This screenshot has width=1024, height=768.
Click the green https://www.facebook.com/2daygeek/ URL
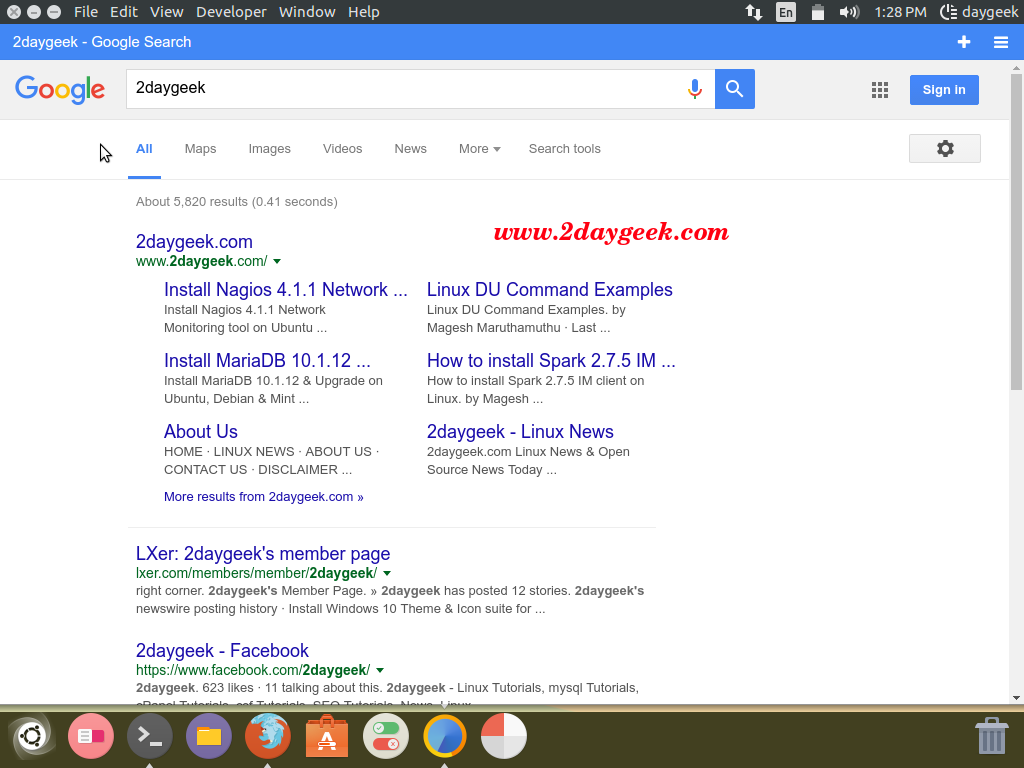pos(253,670)
